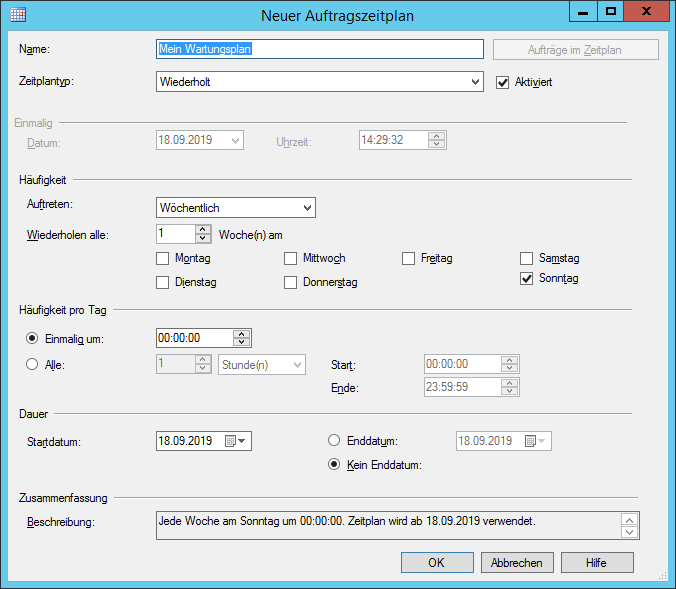Viewport: 676px width, 589px height.
Task: Open Hilfe for the schedule dialog
Action: [597, 563]
